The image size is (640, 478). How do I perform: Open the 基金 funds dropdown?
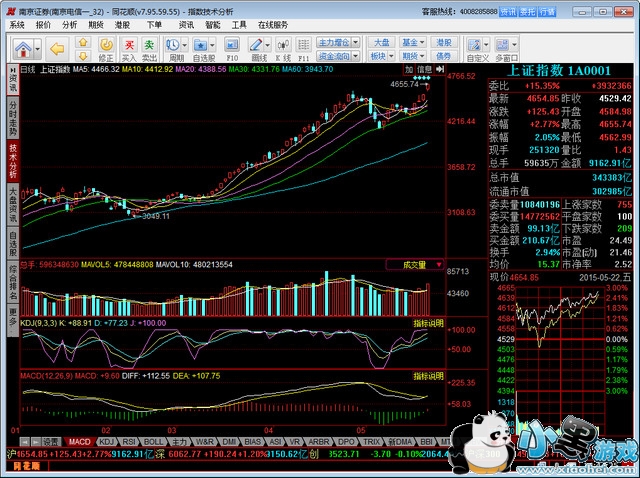pyautogui.click(x=413, y=42)
